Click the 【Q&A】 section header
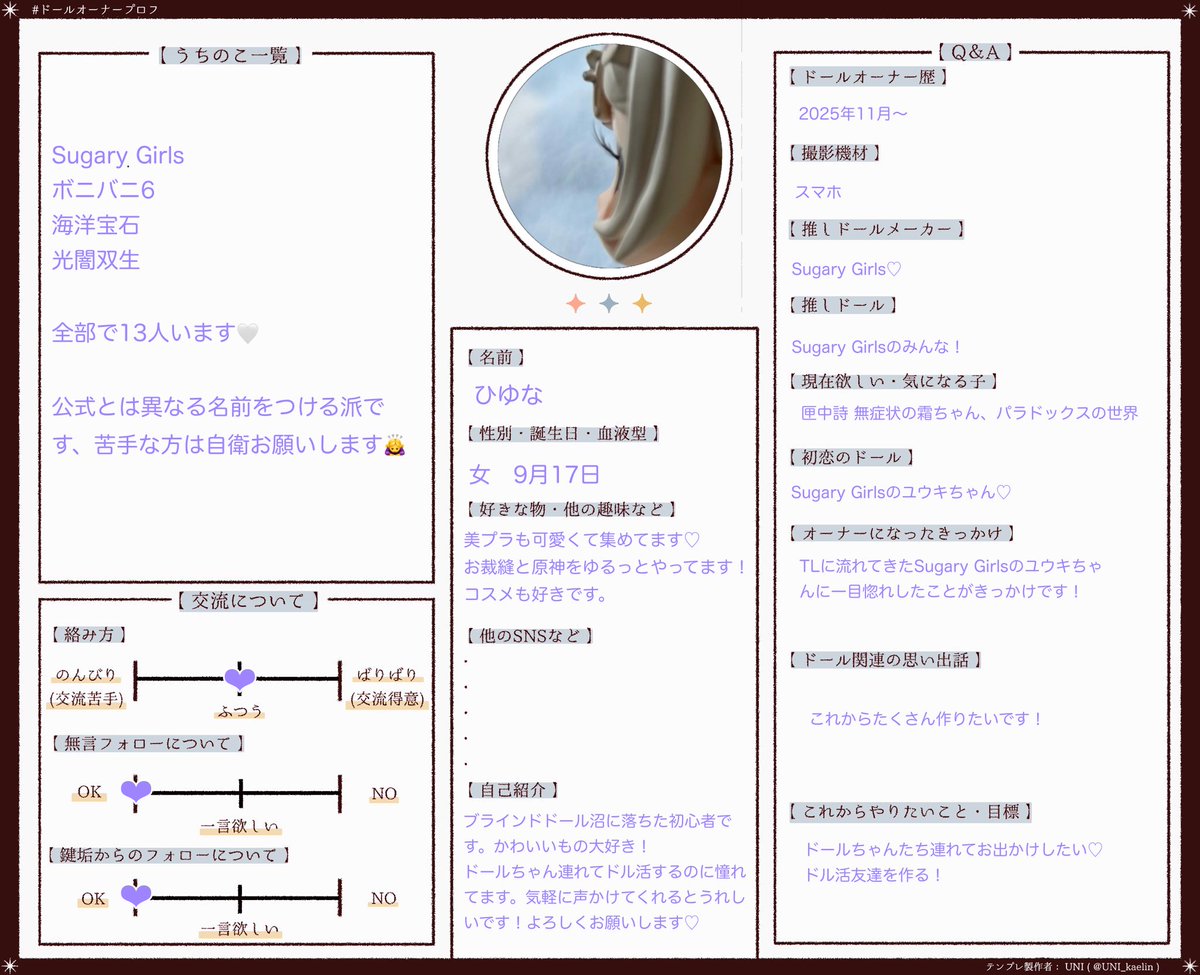 tap(977, 52)
